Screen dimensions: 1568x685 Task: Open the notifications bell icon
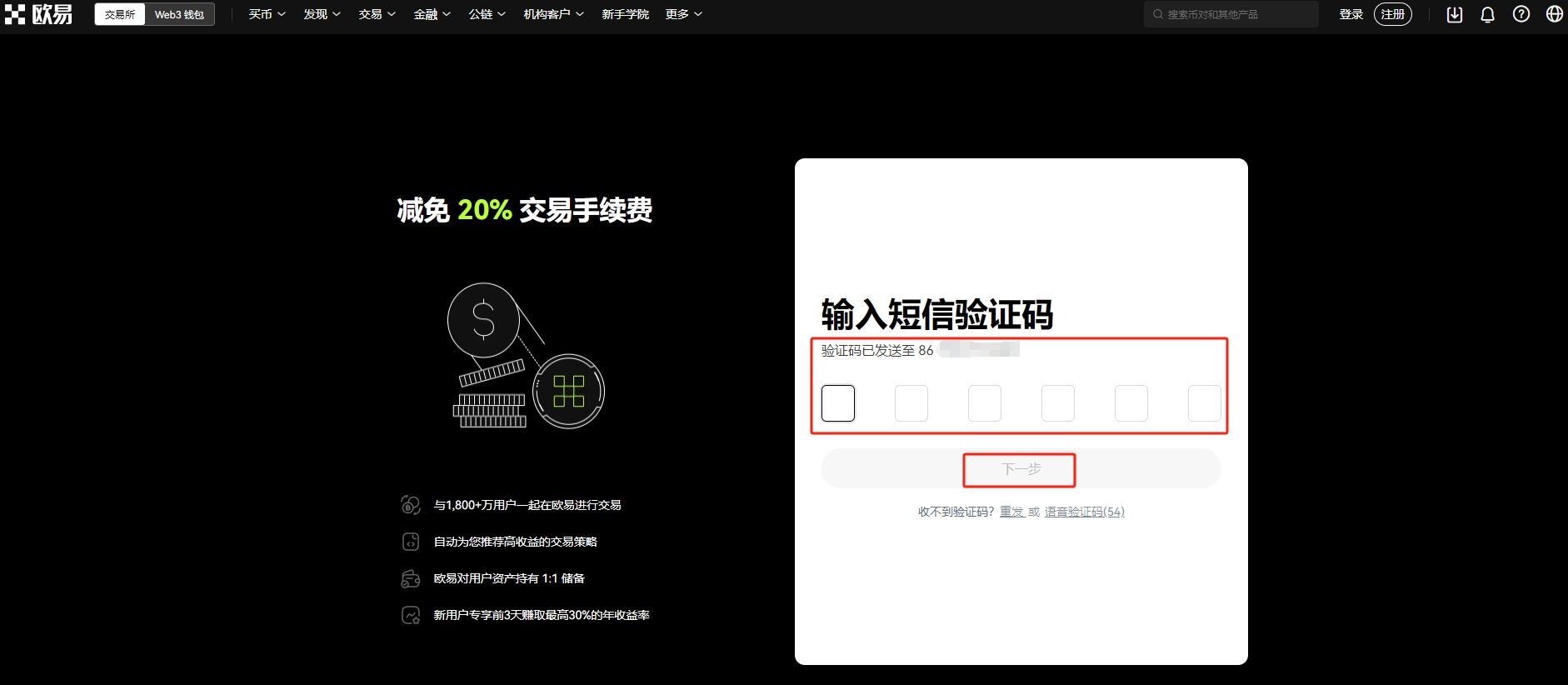pyautogui.click(x=1487, y=14)
